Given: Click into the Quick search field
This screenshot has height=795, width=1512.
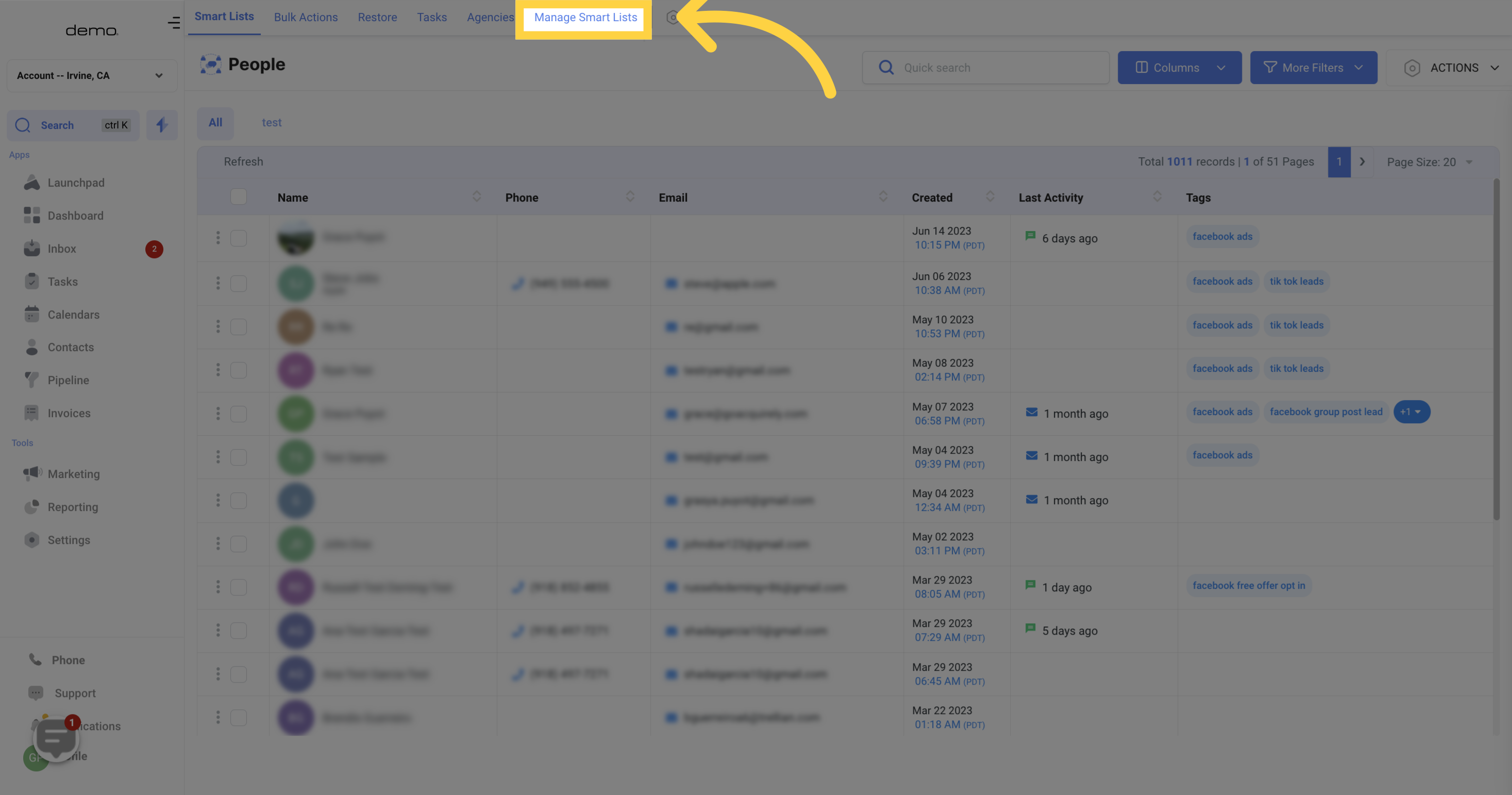Looking at the screenshot, I should [x=985, y=68].
